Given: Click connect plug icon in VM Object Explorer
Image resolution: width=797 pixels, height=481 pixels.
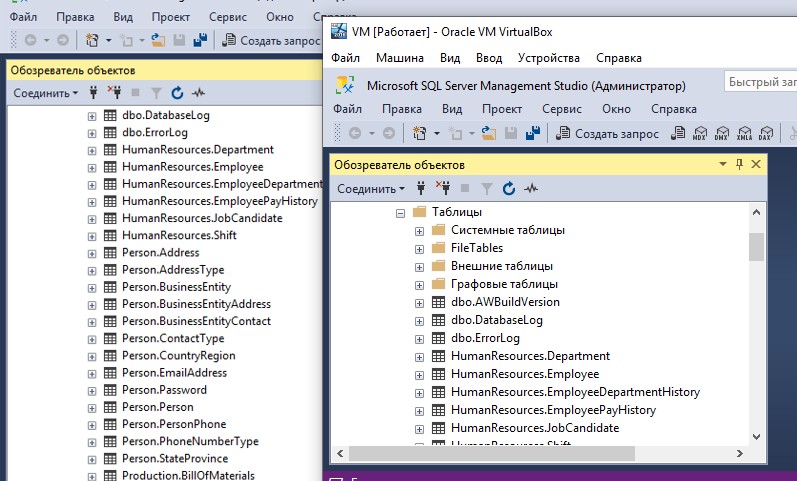Looking at the screenshot, I should 421,189.
